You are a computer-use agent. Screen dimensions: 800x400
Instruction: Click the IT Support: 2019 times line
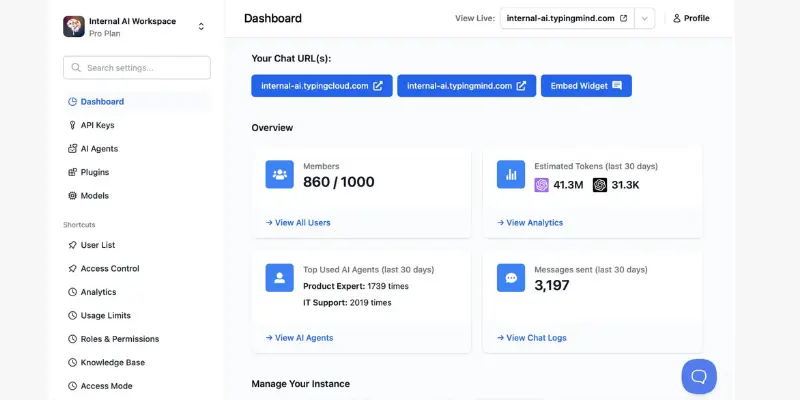click(x=347, y=303)
